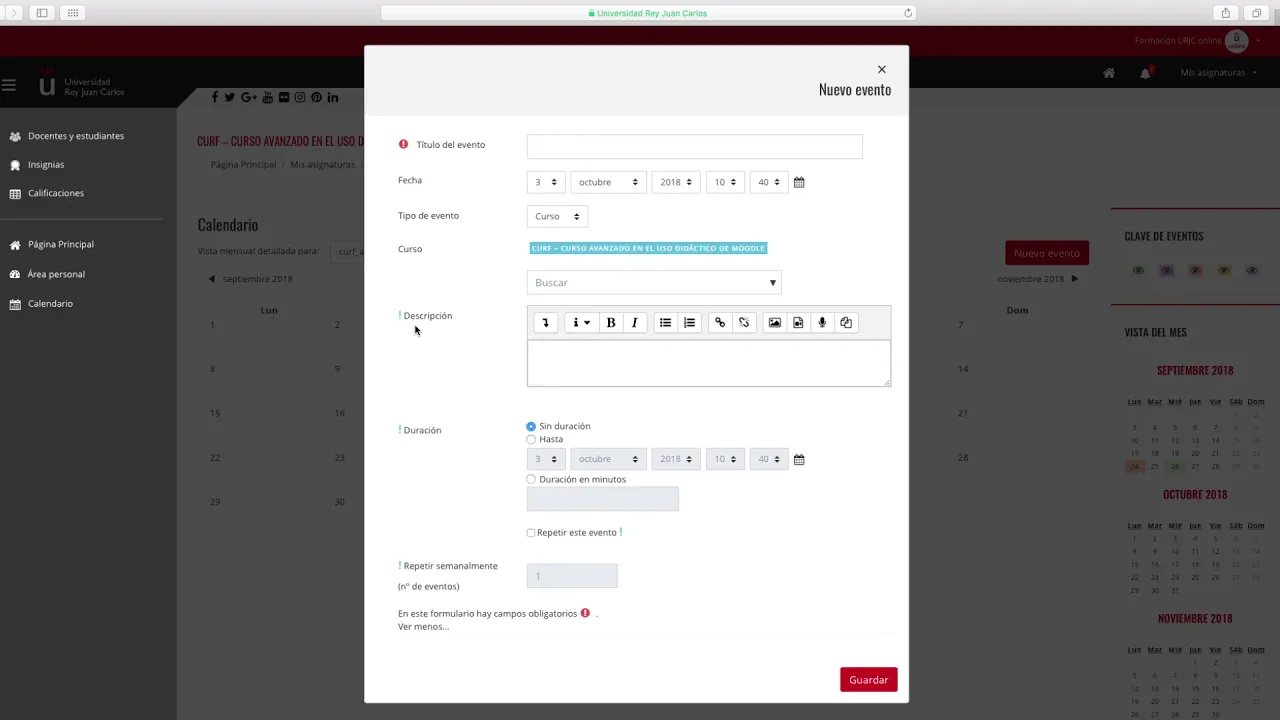Open the paragraph styles dropdown in editor toolbar
The height and width of the screenshot is (720, 1280).
[x=580, y=323]
